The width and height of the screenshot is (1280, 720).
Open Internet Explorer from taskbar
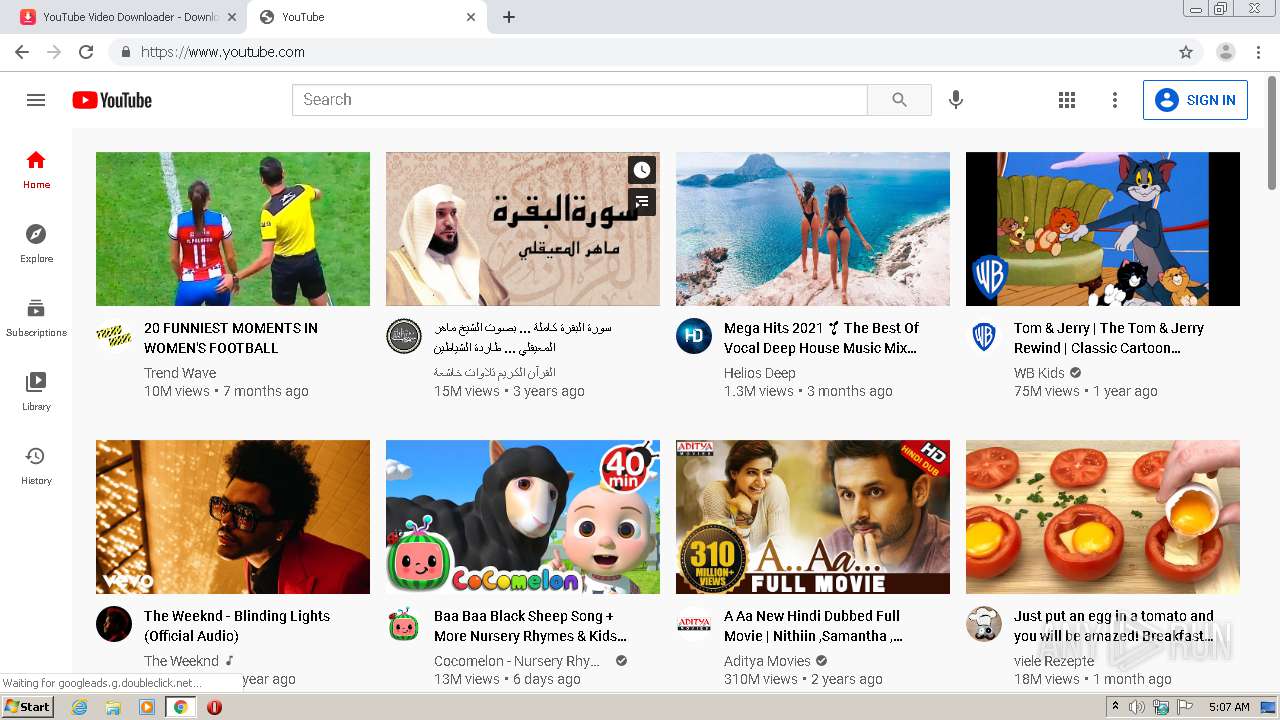coord(80,707)
